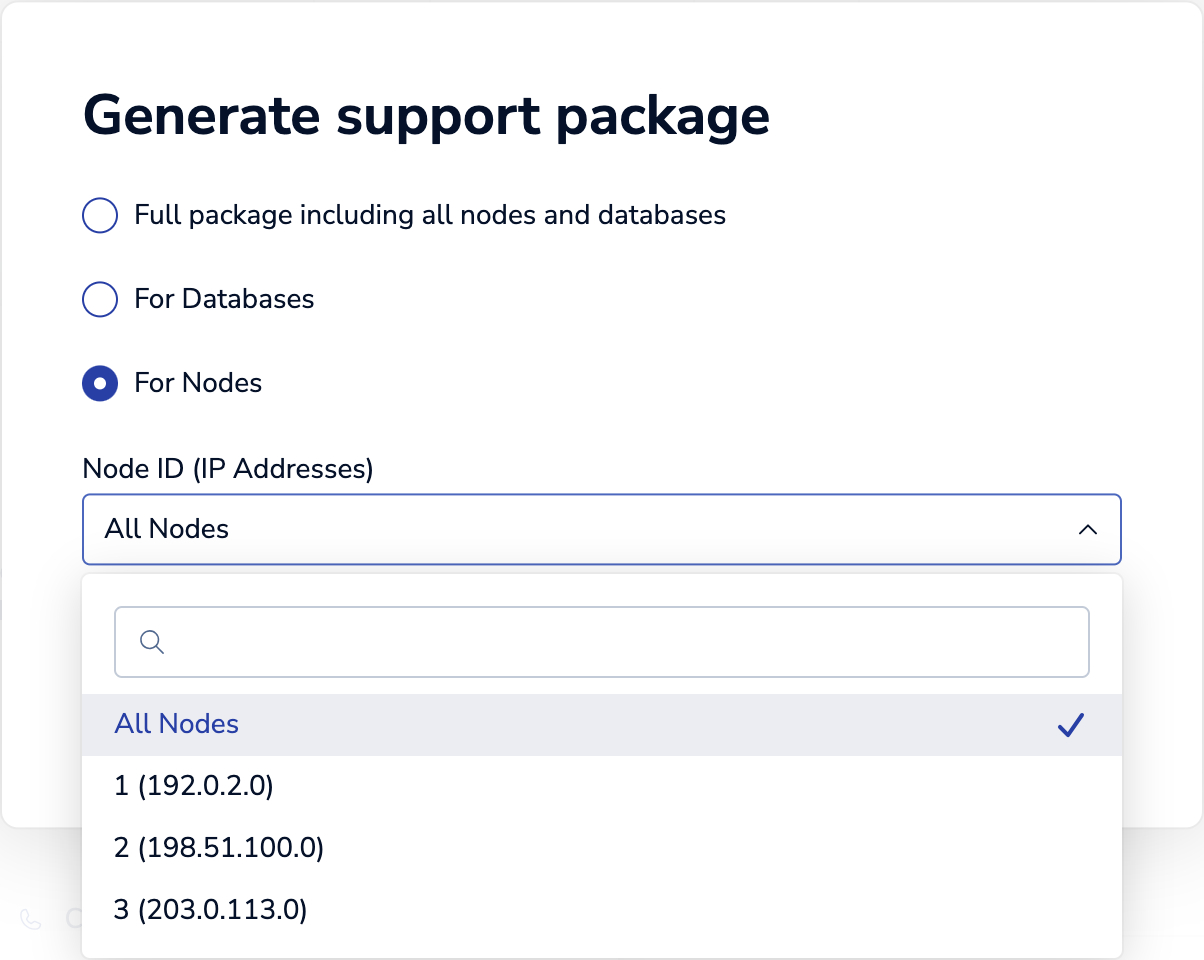1204x960 pixels.
Task: Click the 'For Nodes' label text
Action: point(198,383)
